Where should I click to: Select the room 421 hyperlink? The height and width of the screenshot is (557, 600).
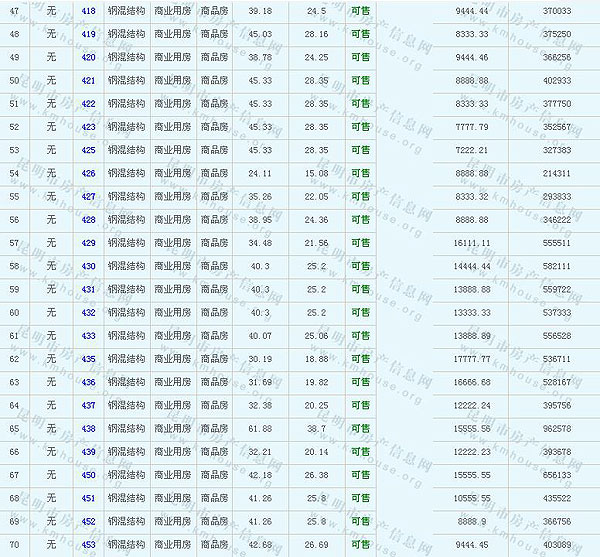click(89, 81)
